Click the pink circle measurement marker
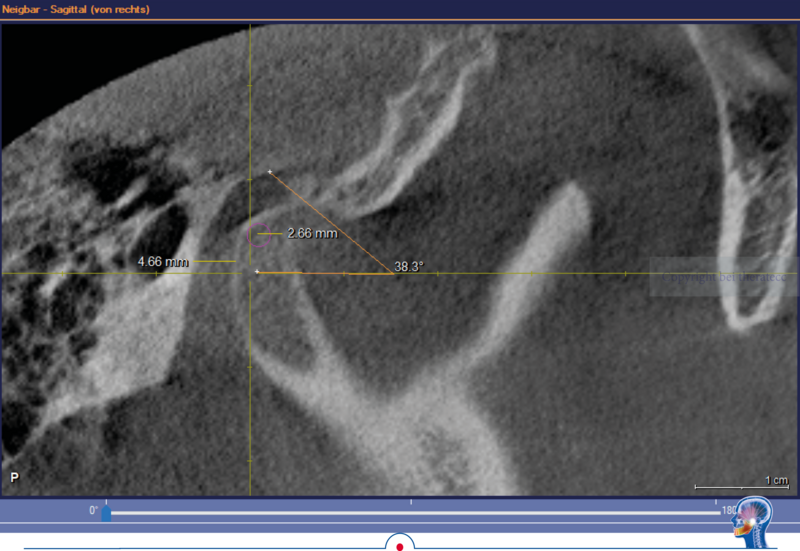 260,234
